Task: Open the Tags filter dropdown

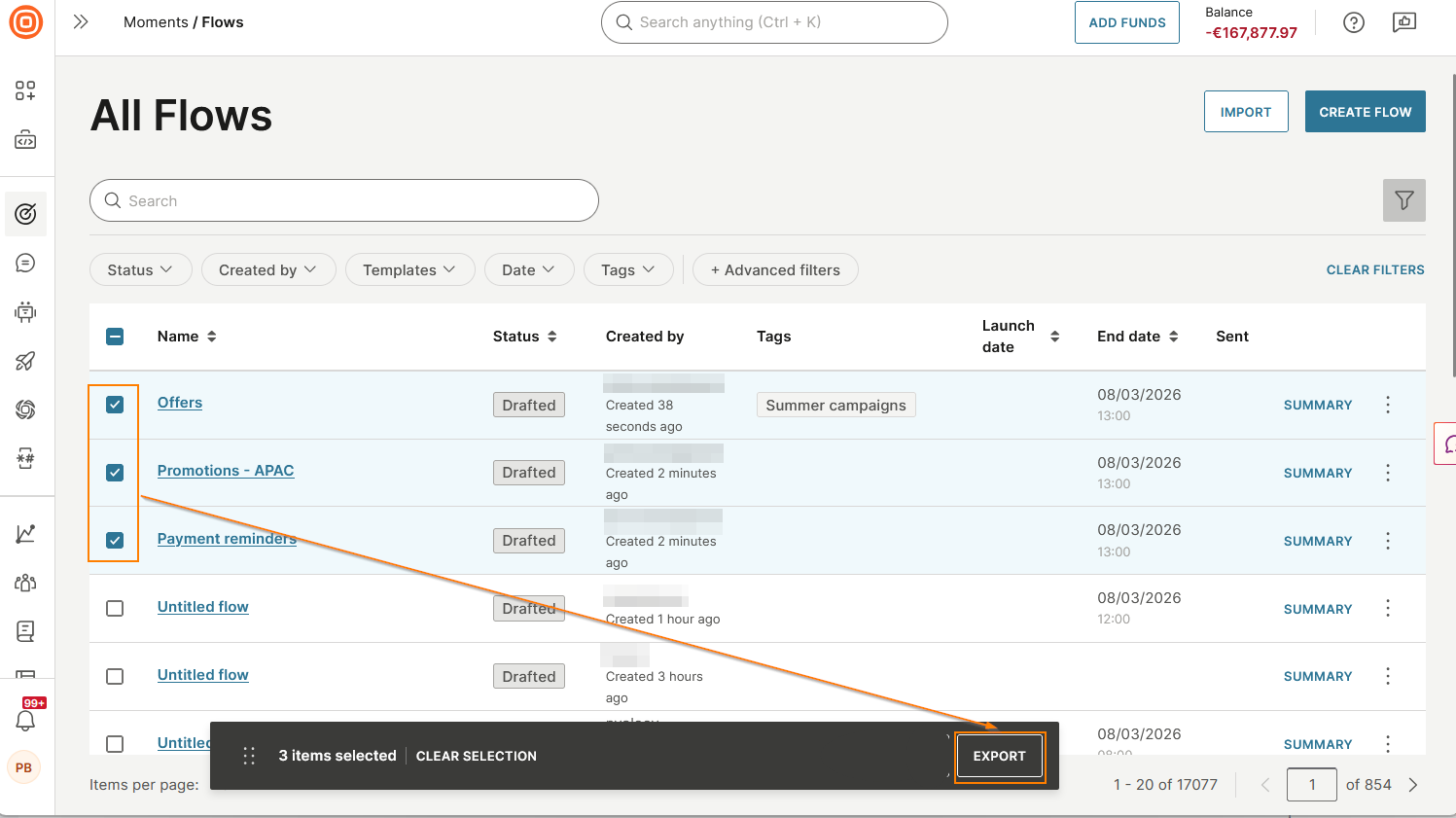Action: (628, 269)
